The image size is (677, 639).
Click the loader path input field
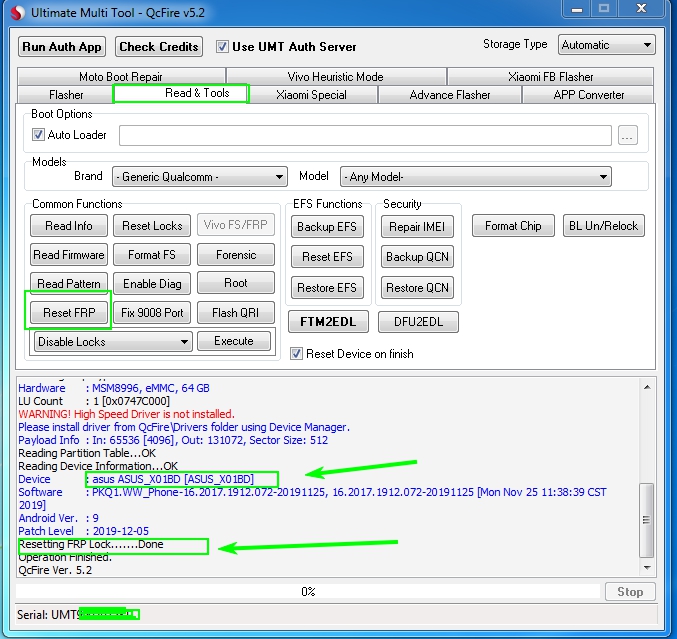point(365,135)
